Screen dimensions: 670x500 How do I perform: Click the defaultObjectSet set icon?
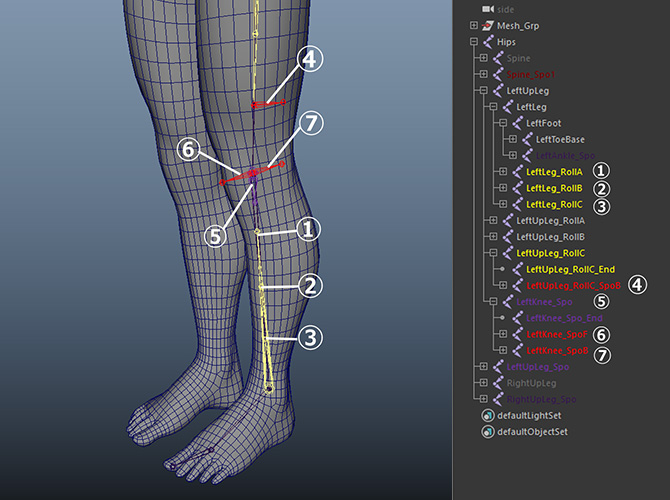pyautogui.click(x=489, y=432)
